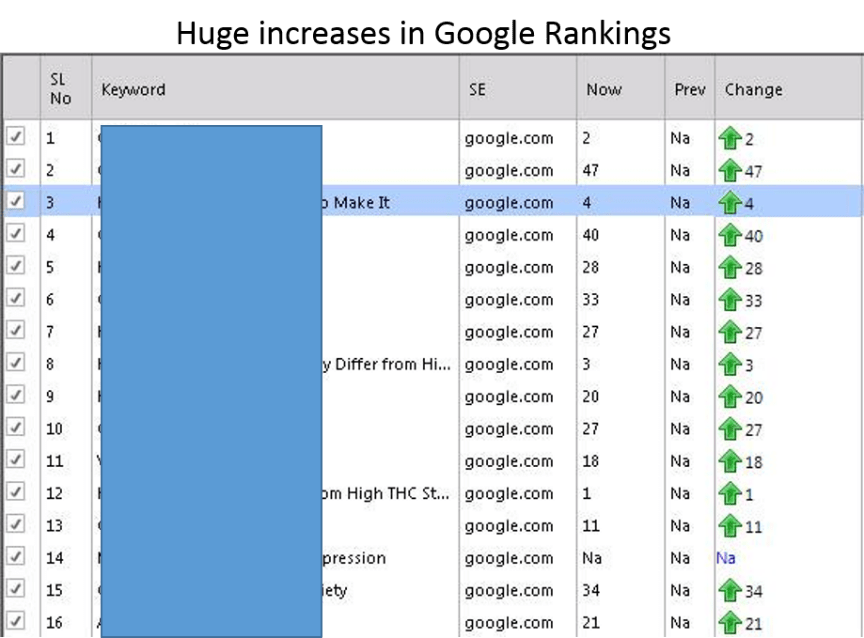The height and width of the screenshot is (638, 864).
Task: Select serial number 11 cell
Action: click(x=54, y=461)
